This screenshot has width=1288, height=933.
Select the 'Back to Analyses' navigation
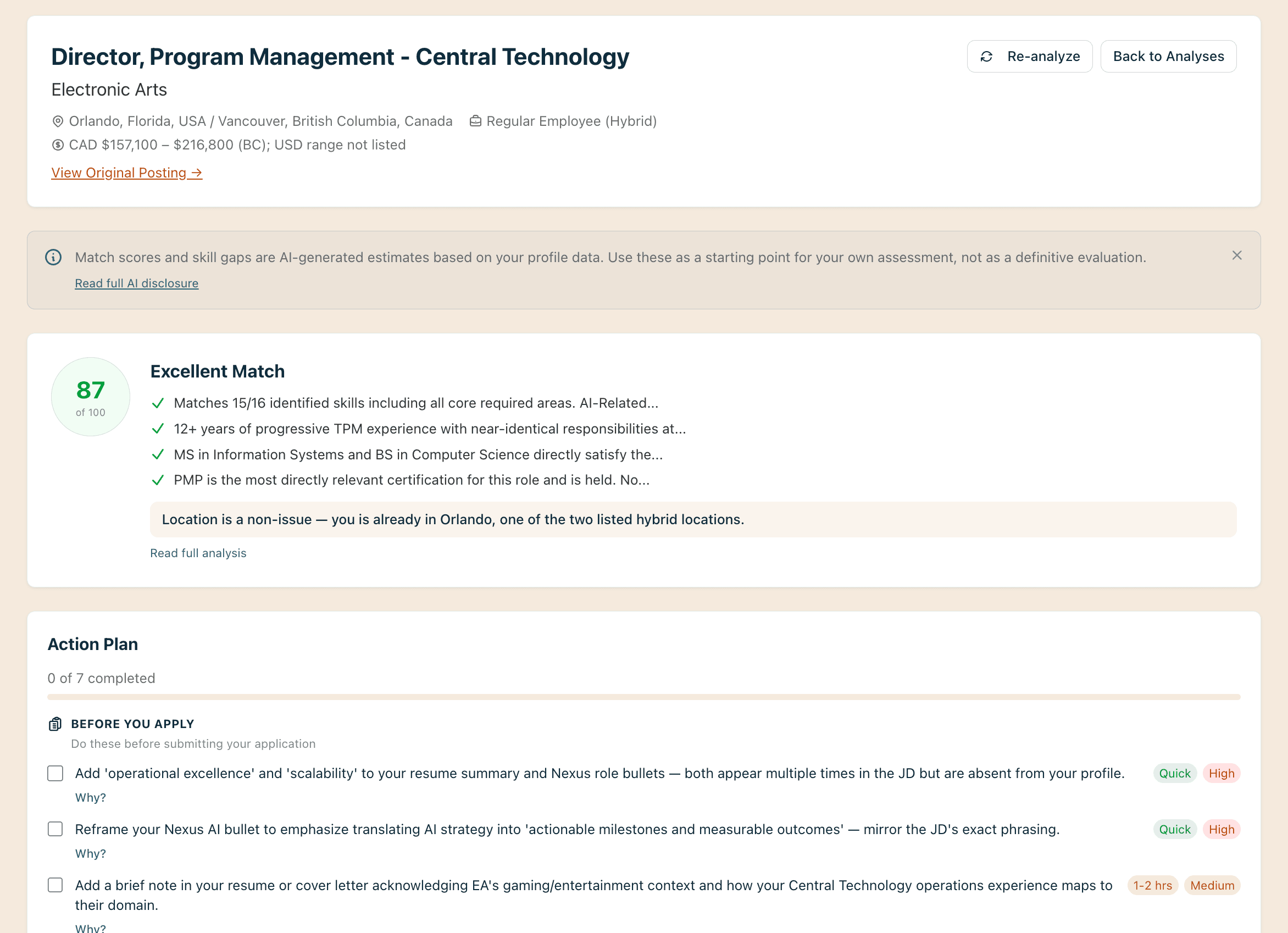click(x=1169, y=56)
